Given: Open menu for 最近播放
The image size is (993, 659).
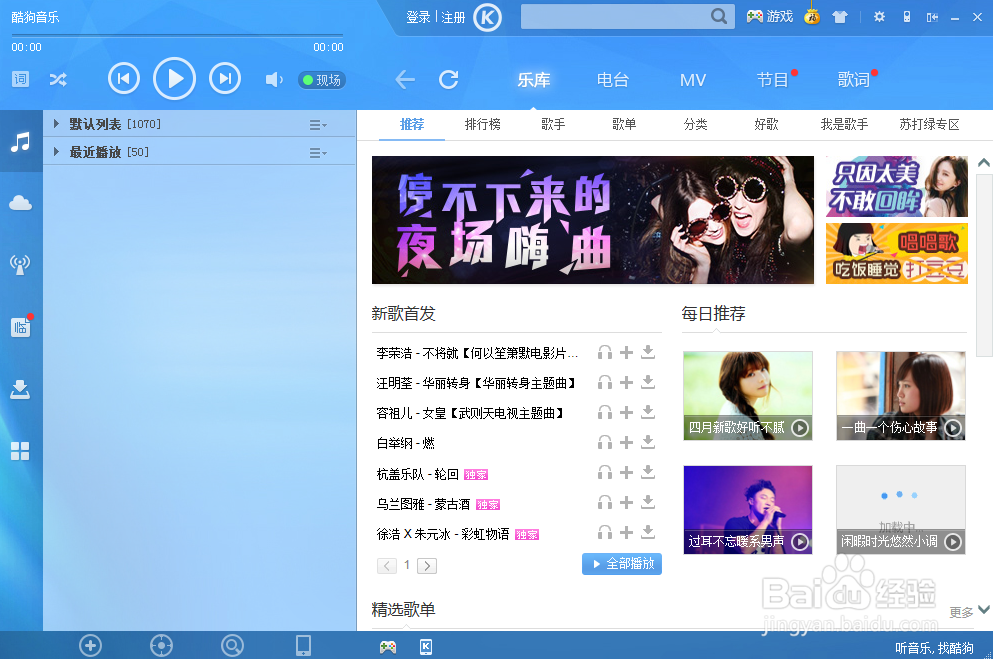Looking at the screenshot, I should 318,153.
